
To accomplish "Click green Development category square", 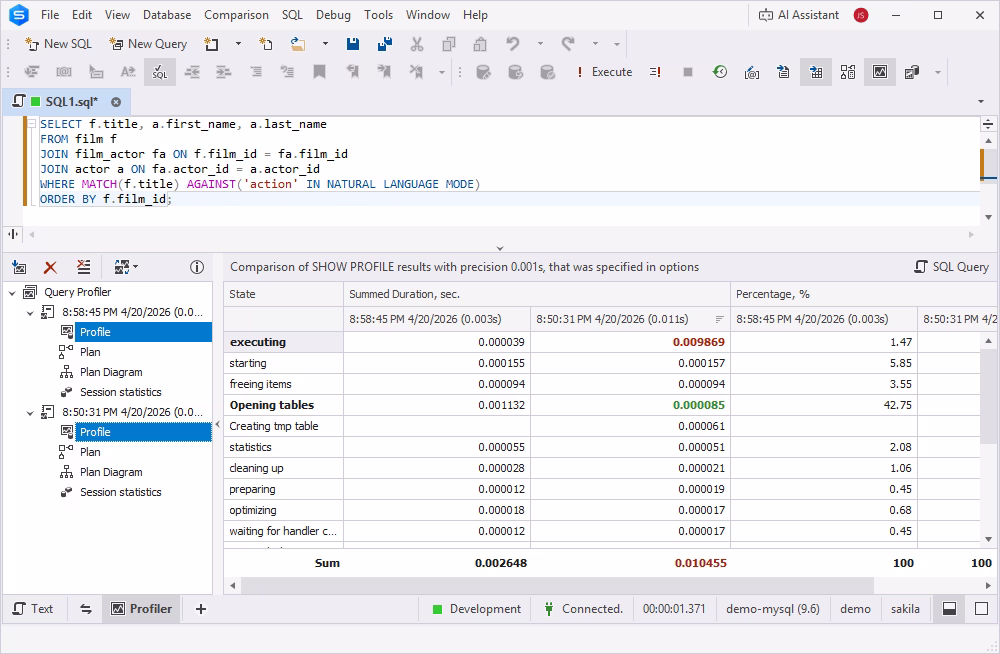I will point(438,609).
